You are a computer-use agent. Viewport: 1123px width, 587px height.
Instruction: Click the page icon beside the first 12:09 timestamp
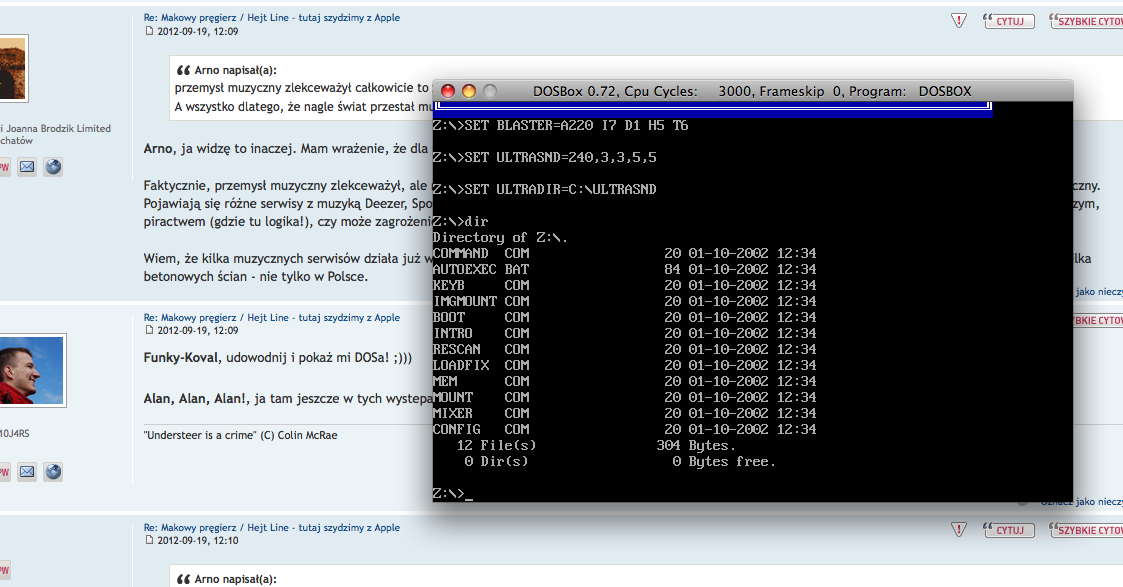[150, 31]
